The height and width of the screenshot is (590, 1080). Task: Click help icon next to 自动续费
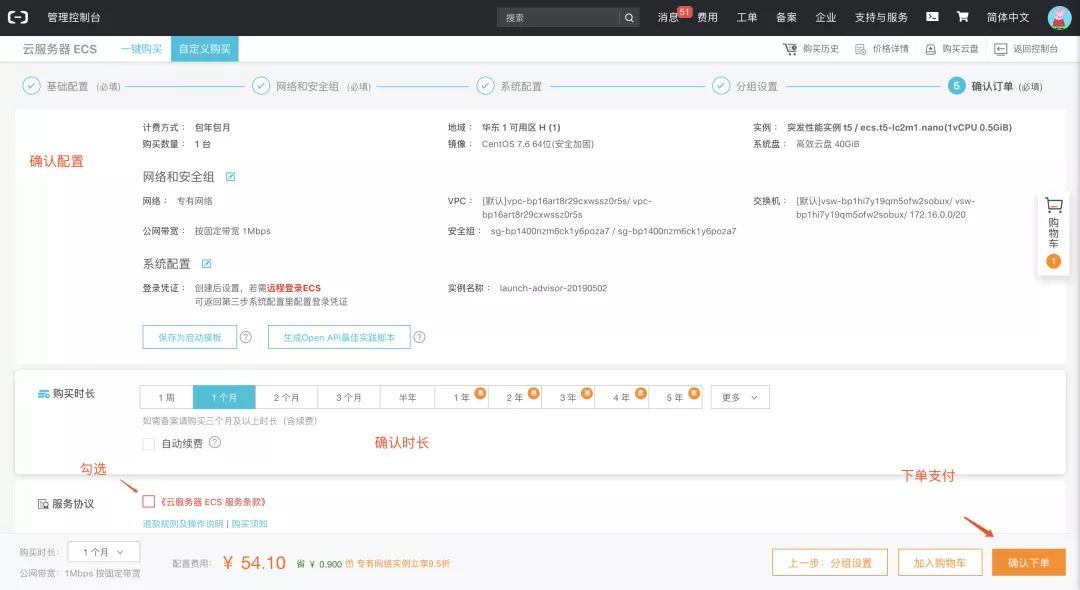215,443
